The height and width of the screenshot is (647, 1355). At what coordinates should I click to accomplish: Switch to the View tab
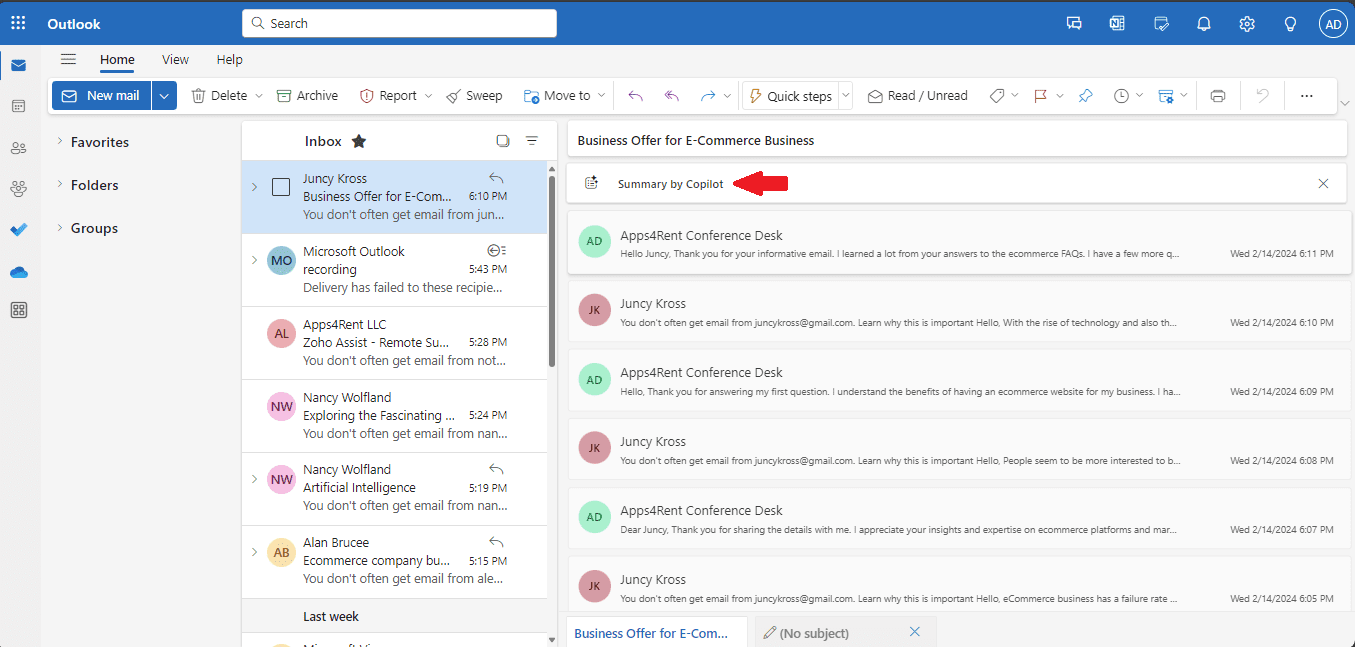[x=175, y=60]
